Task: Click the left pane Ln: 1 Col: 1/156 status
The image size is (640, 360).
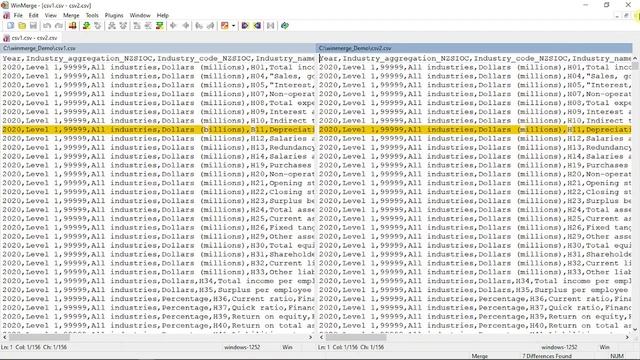Action: click(x=34, y=347)
